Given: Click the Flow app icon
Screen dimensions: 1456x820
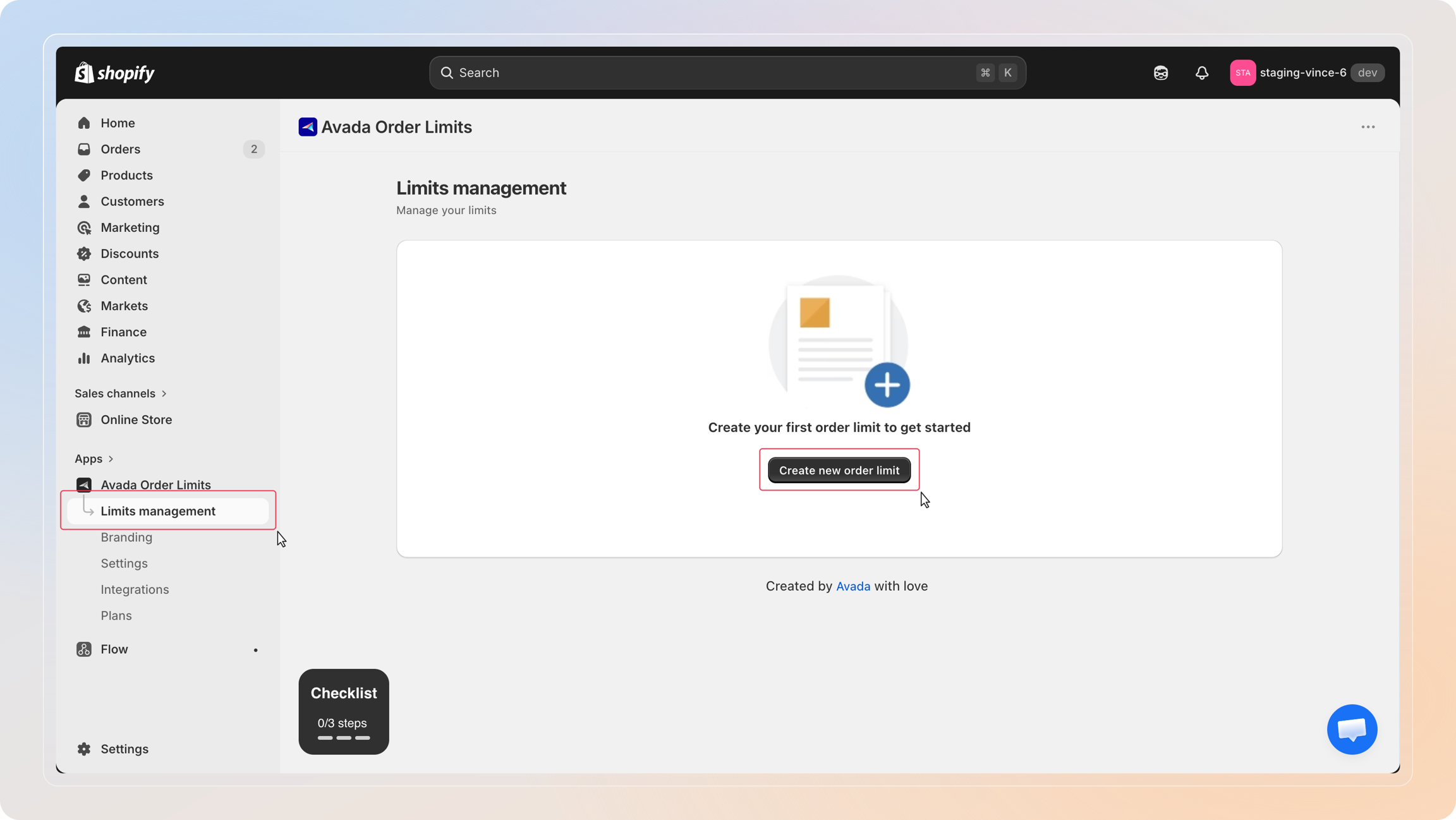Looking at the screenshot, I should point(84,649).
